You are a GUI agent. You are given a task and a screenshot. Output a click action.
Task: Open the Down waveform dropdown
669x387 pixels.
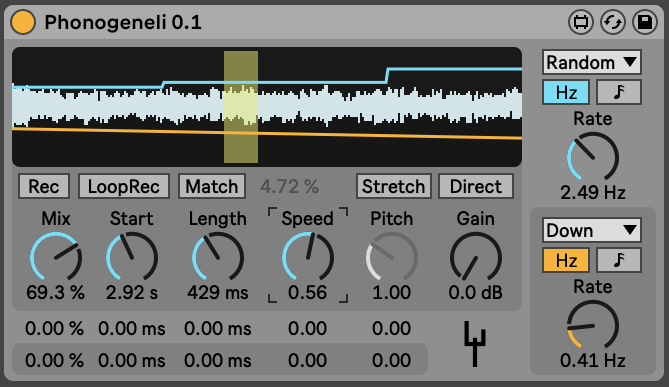coord(592,230)
